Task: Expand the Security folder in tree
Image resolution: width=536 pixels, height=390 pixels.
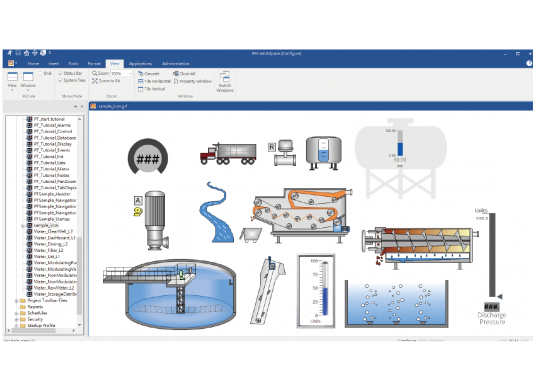Action: click(16, 320)
